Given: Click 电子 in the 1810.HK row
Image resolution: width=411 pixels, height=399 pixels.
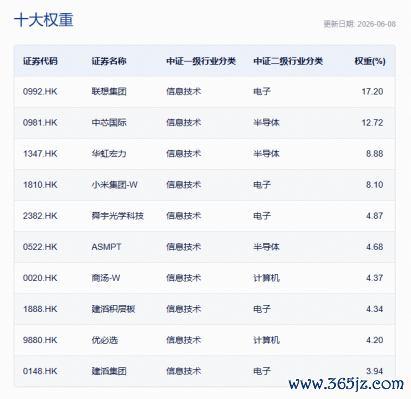Looking at the screenshot, I should click(262, 185).
